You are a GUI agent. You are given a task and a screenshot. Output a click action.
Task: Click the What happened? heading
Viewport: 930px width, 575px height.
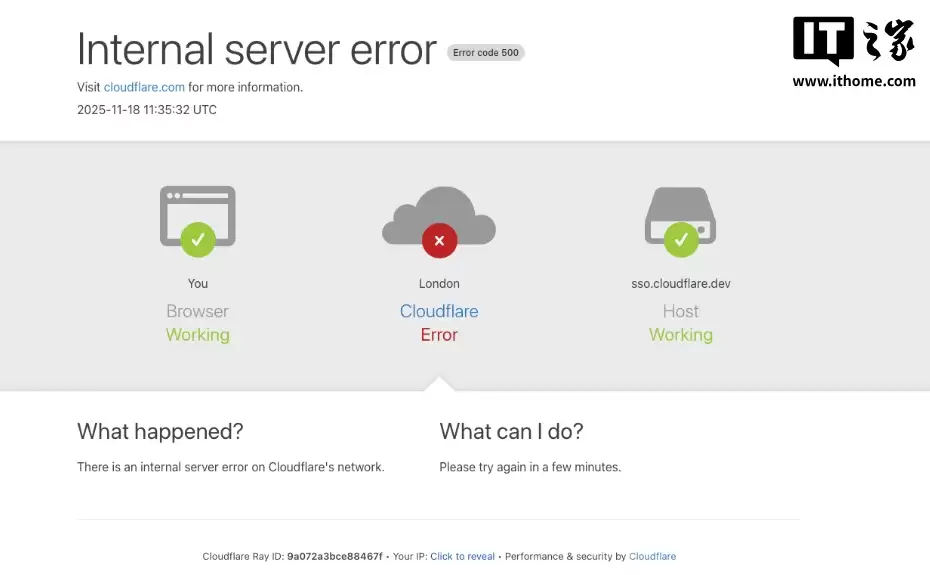160,431
